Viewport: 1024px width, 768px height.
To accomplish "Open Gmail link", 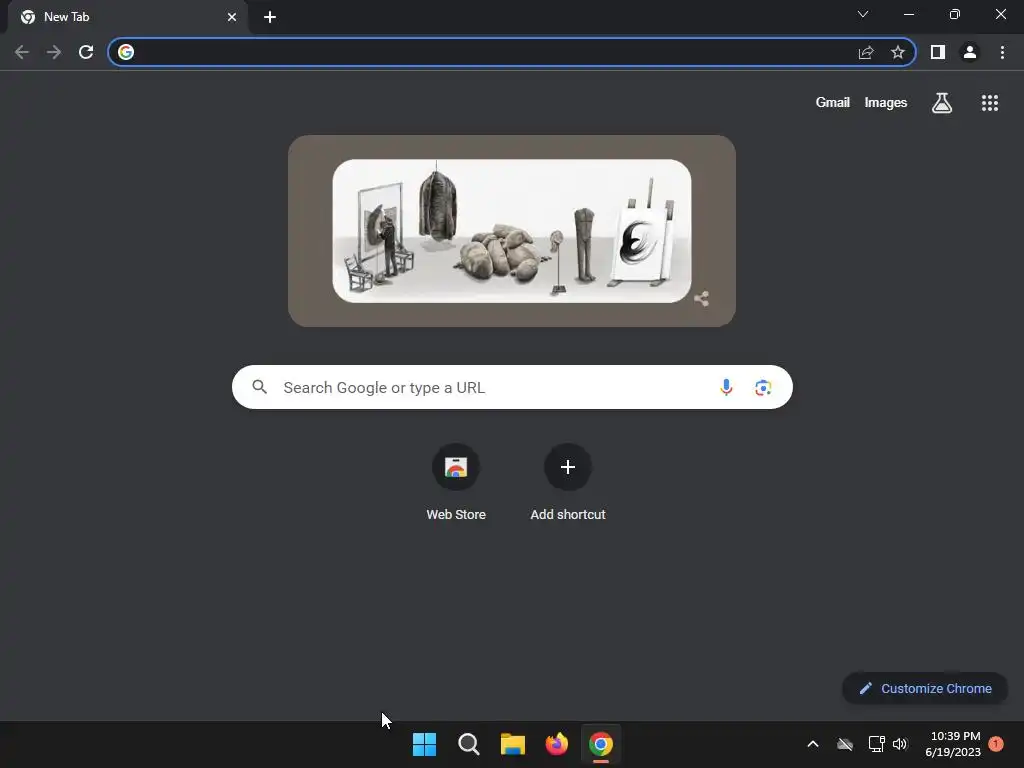I will point(833,103).
